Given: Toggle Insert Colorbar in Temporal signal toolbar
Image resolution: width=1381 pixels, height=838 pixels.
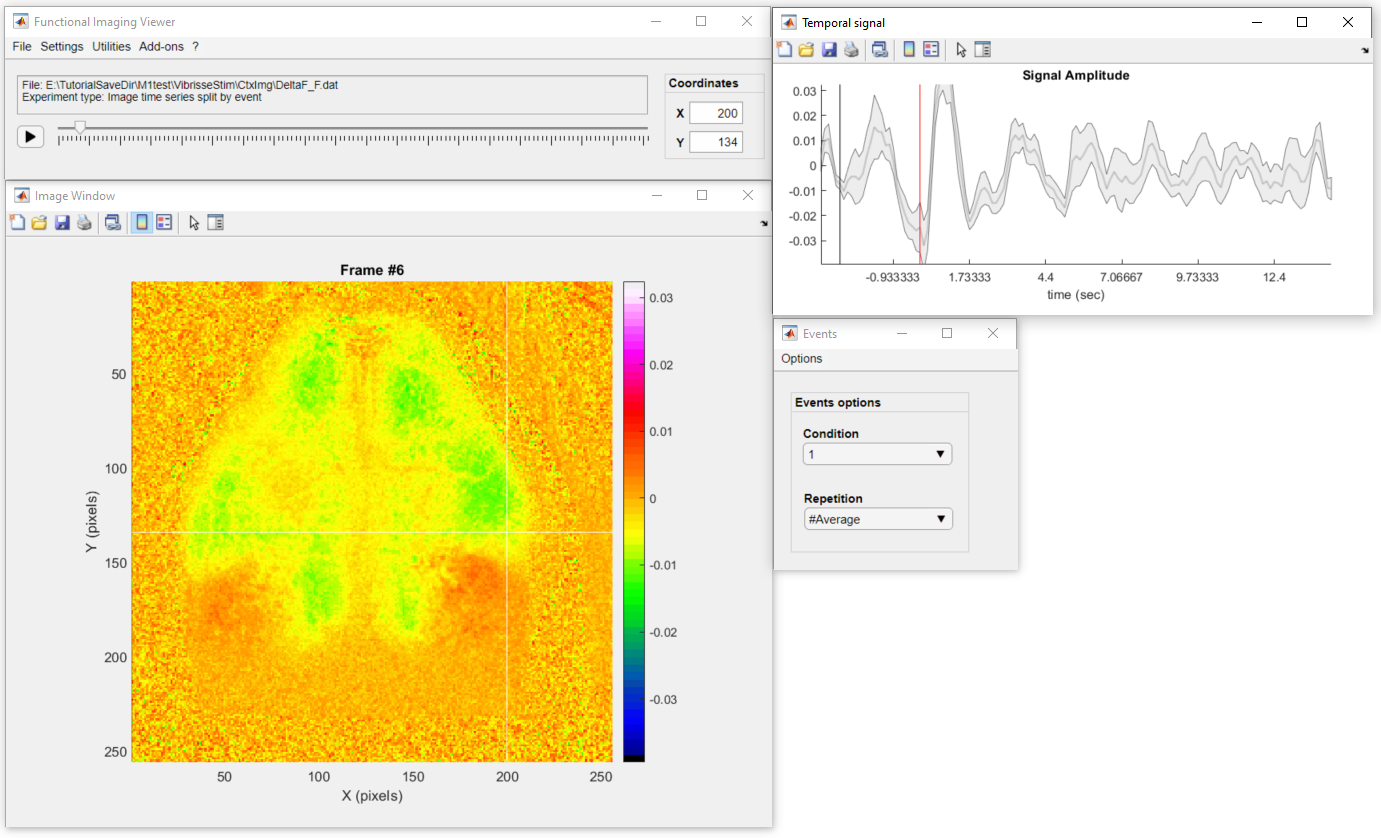Looking at the screenshot, I should coord(909,49).
